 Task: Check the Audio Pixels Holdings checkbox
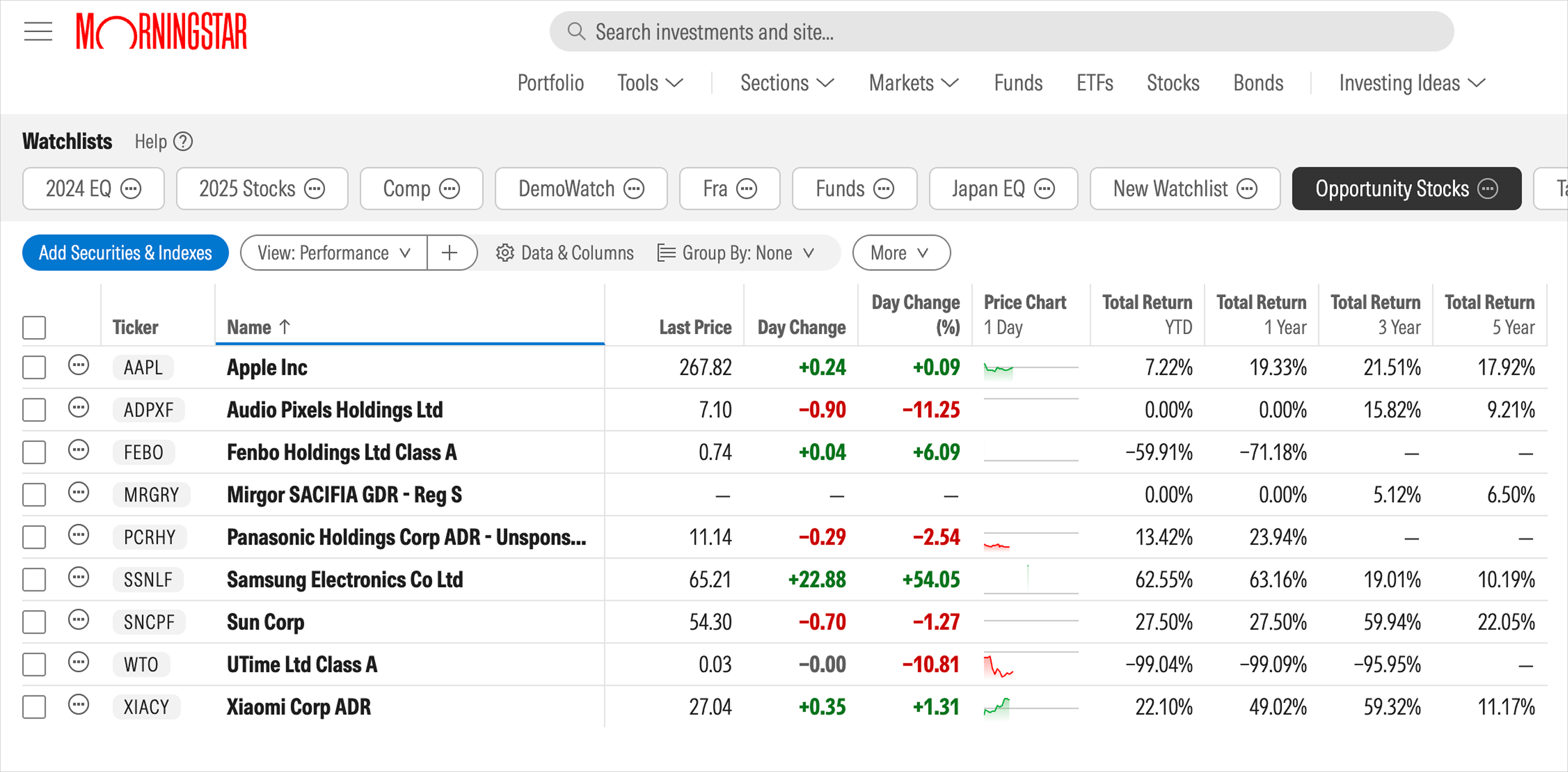point(34,410)
